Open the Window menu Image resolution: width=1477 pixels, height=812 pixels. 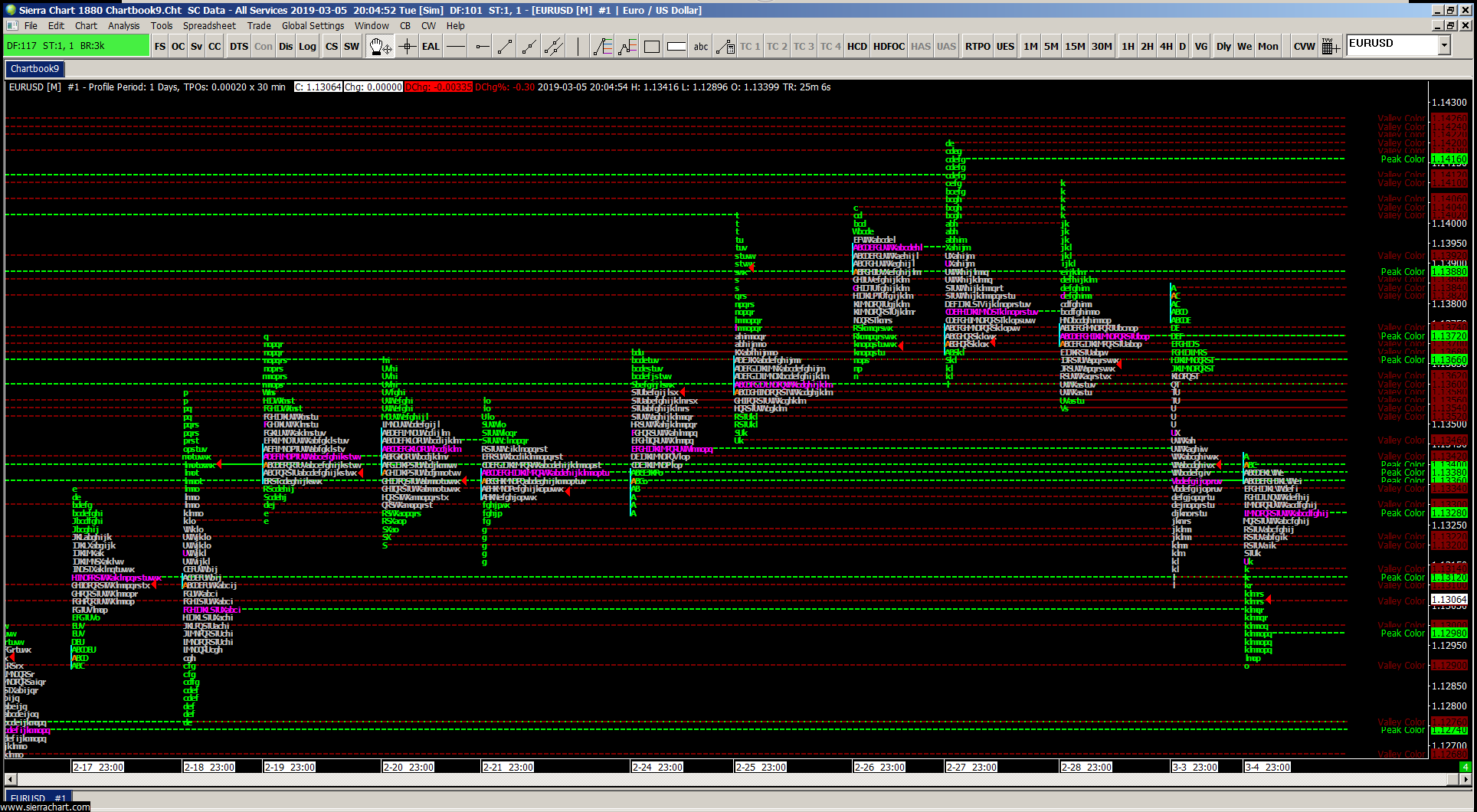pos(372,25)
